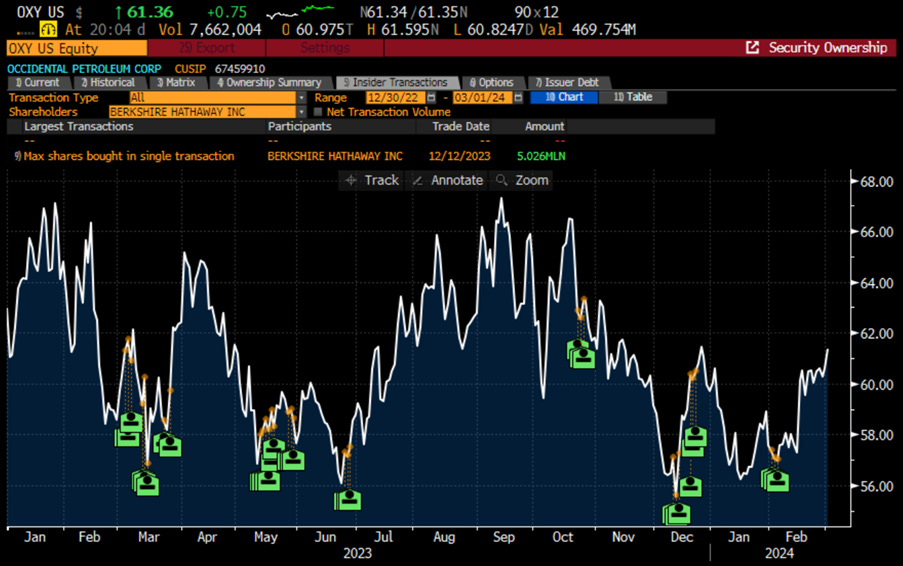Show the Chart view

coord(564,97)
